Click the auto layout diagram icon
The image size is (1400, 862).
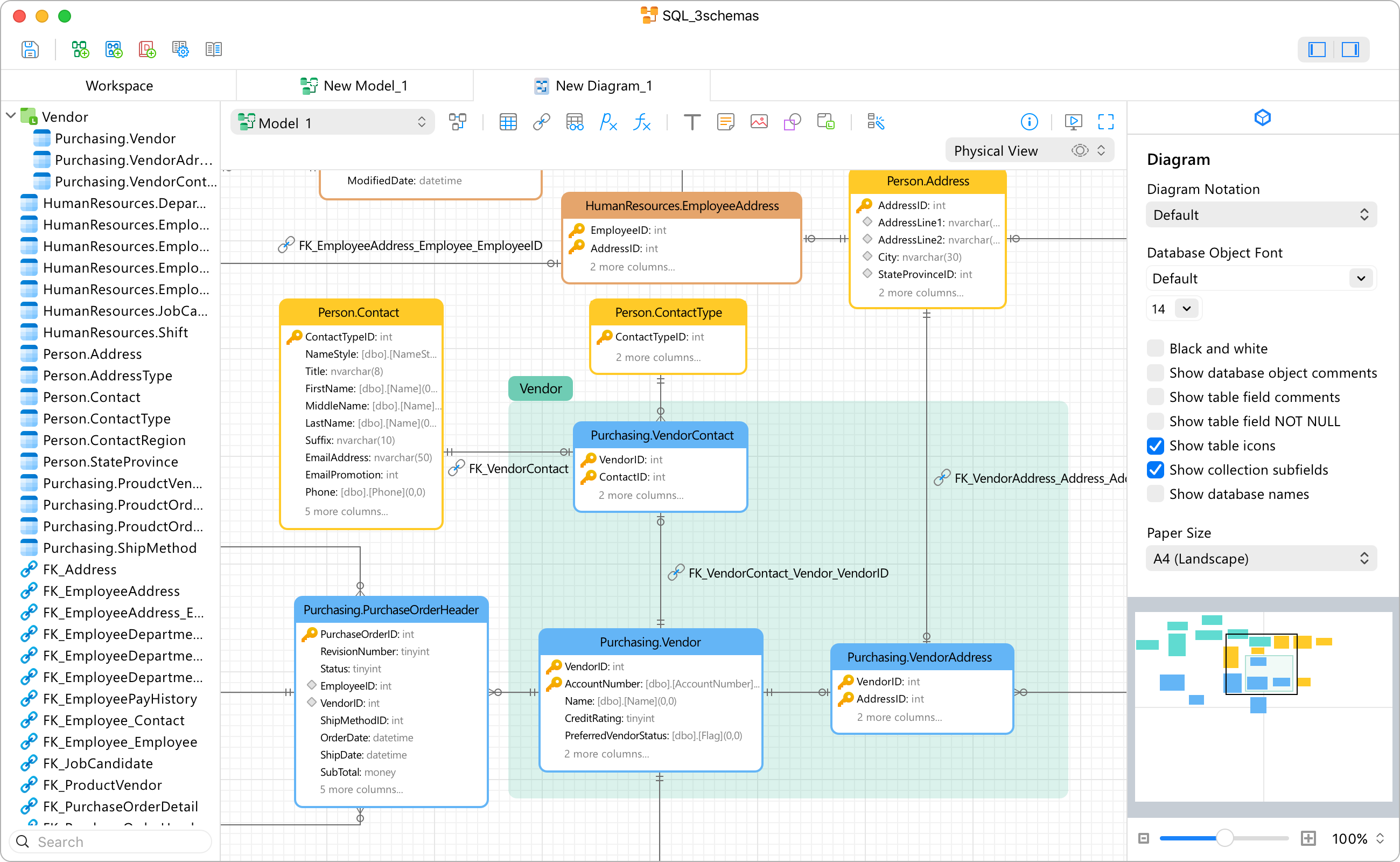pos(458,122)
